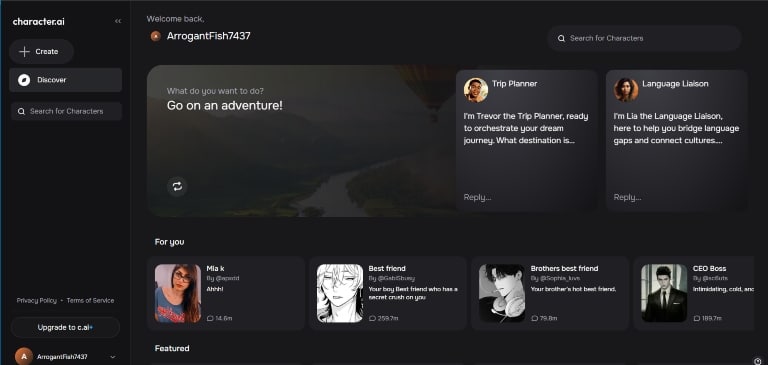768x365 pixels.
Task: Open the Discover page
Action: point(65,80)
